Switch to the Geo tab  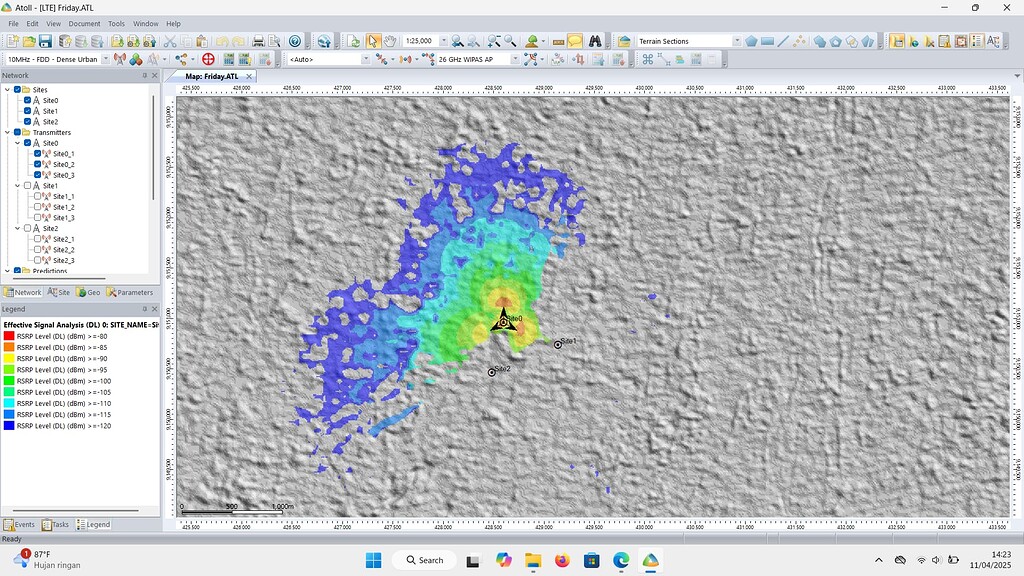click(88, 293)
